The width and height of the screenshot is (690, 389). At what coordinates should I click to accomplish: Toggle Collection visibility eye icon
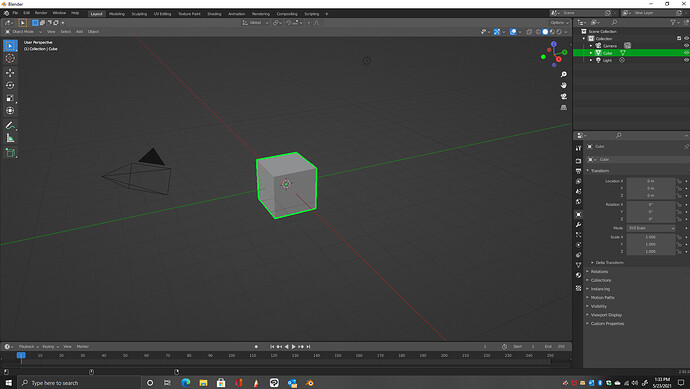[686, 38]
